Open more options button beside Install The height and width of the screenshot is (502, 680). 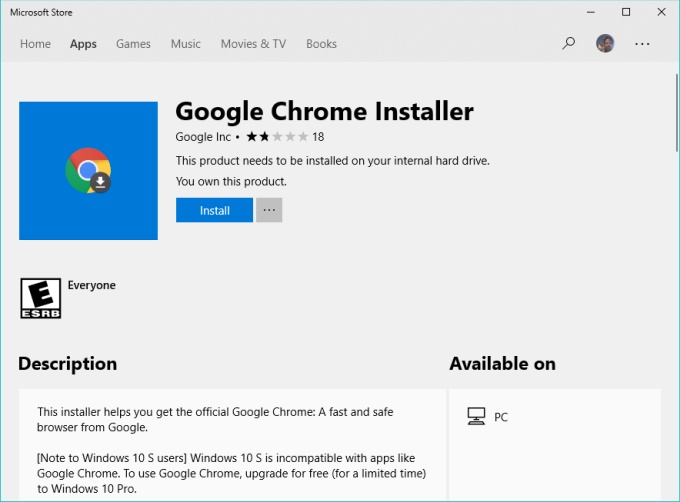pos(269,210)
